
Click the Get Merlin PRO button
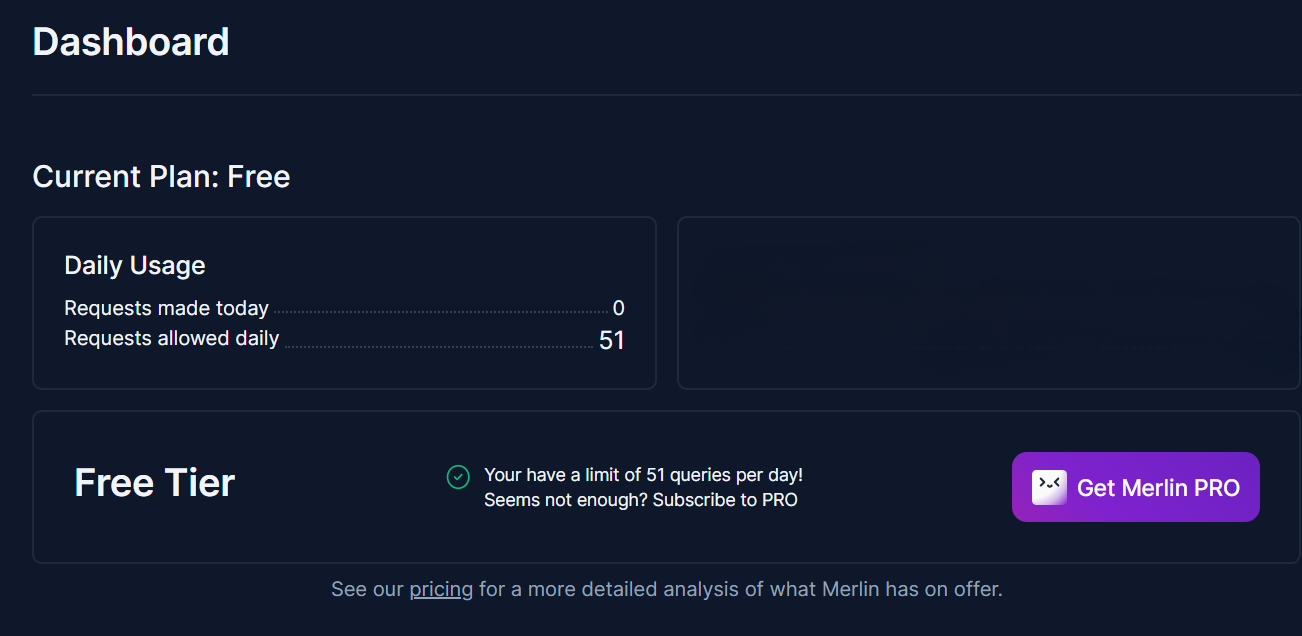pos(1135,487)
